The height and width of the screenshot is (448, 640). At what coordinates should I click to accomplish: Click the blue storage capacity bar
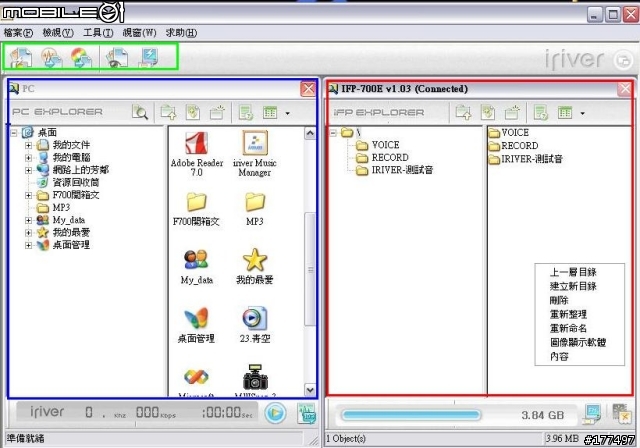(x=411, y=415)
